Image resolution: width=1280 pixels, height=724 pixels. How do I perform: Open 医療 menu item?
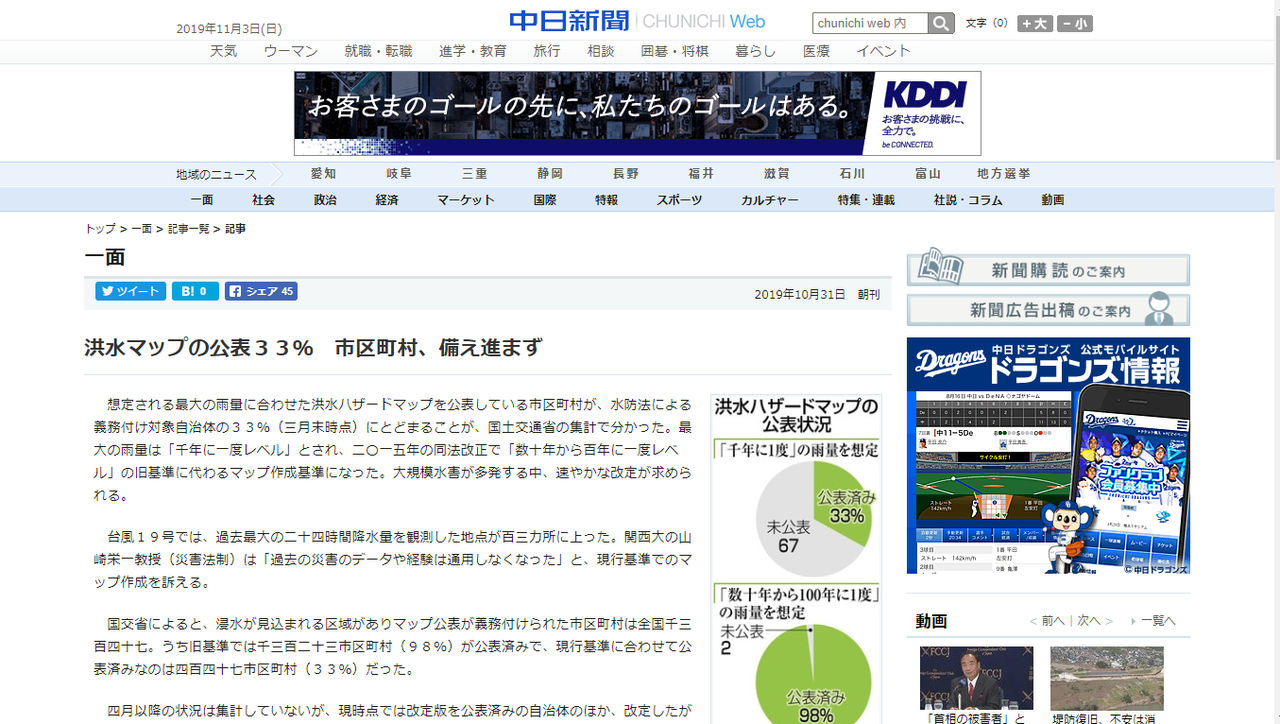pos(816,51)
